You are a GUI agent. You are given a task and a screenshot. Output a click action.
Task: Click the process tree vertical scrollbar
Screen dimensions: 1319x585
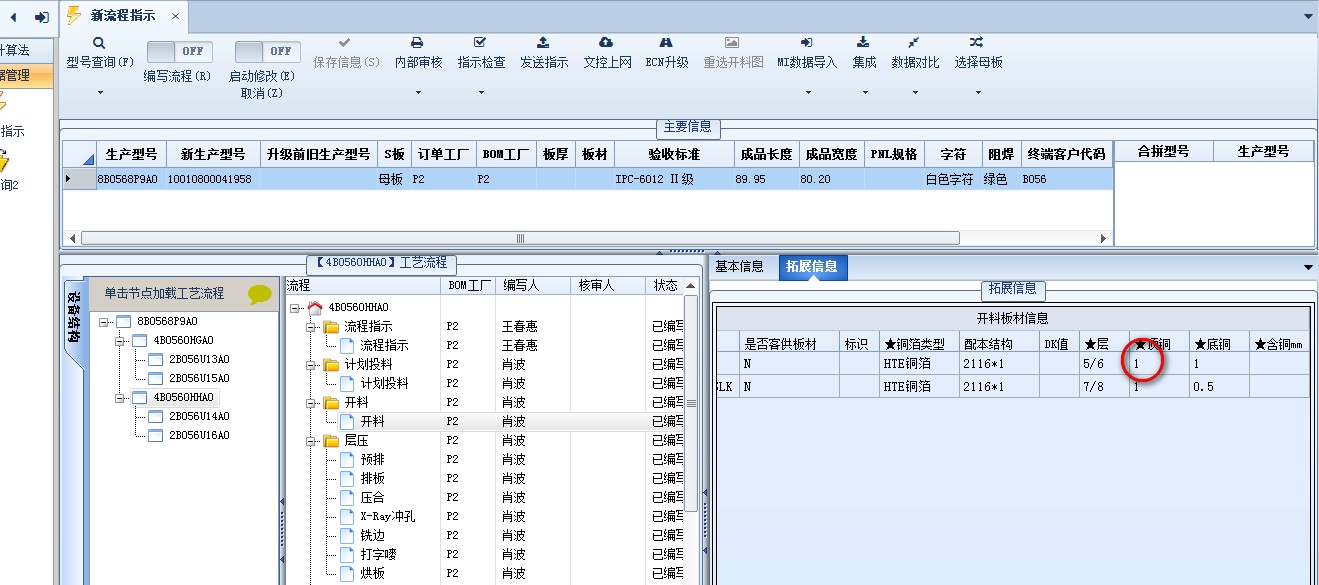pos(690,402)
